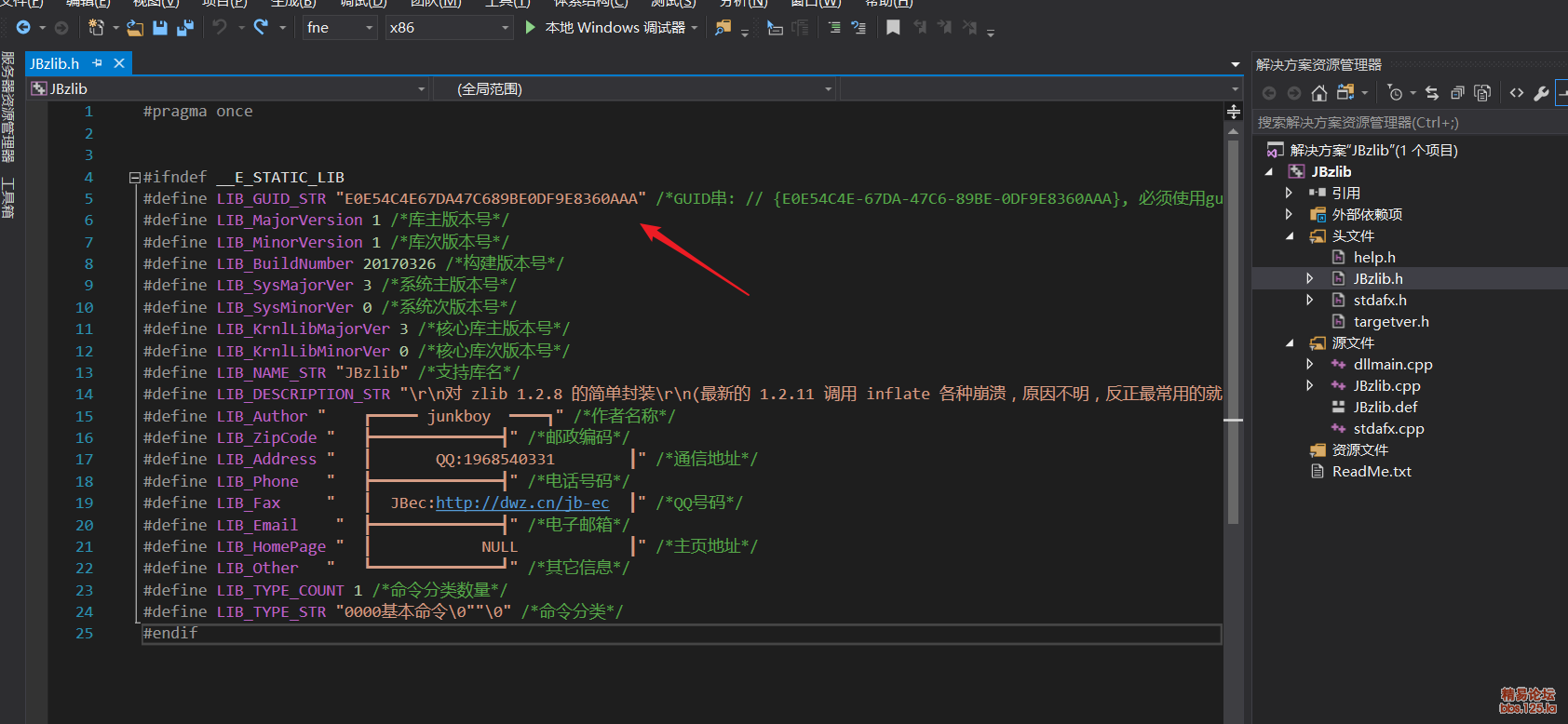
Task: Click the green start debugging arrow
Action: coord(530,27)
